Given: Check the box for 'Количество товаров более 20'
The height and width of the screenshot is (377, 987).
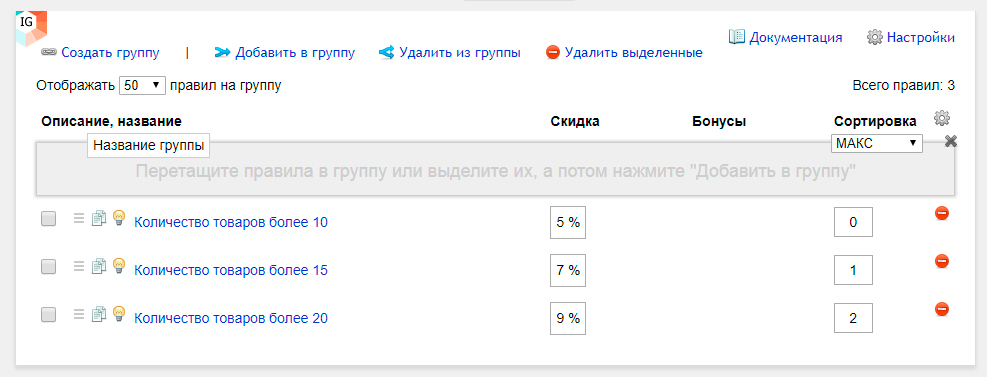Looking at the screenshot, I should (48, 315).
